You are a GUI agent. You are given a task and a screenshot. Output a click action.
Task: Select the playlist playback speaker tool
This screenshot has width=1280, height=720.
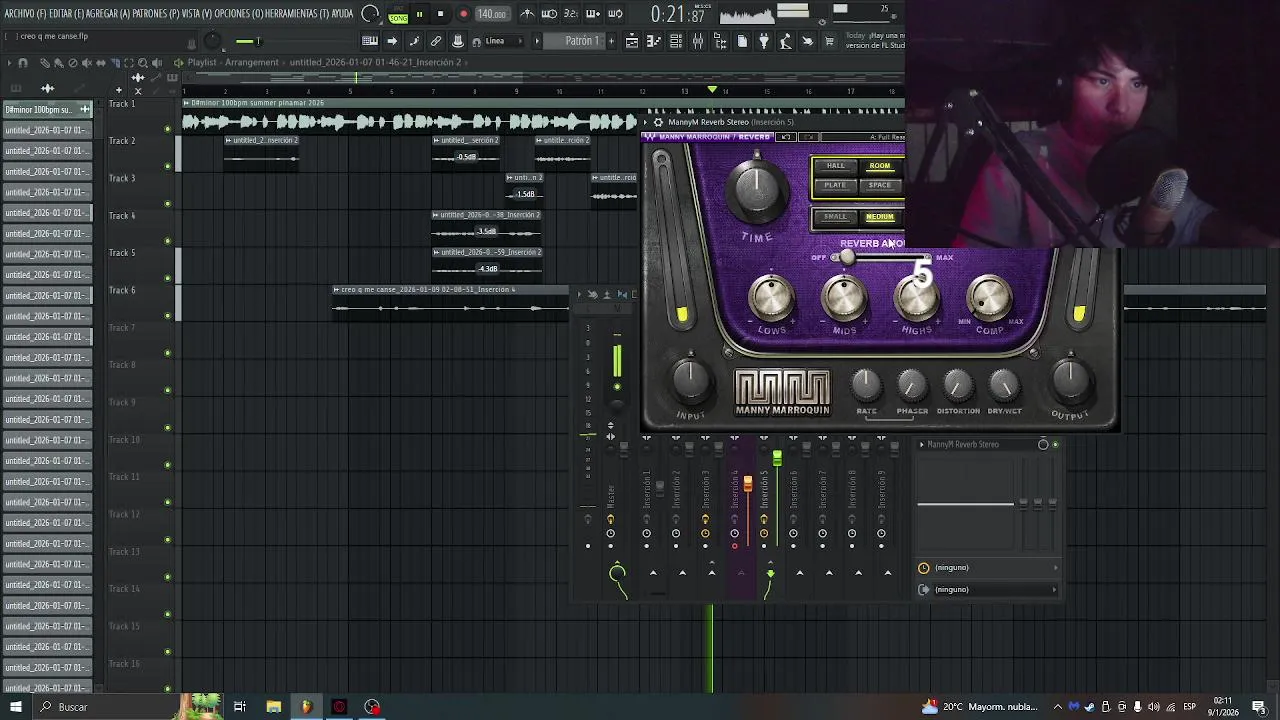(x=158, y=62)
